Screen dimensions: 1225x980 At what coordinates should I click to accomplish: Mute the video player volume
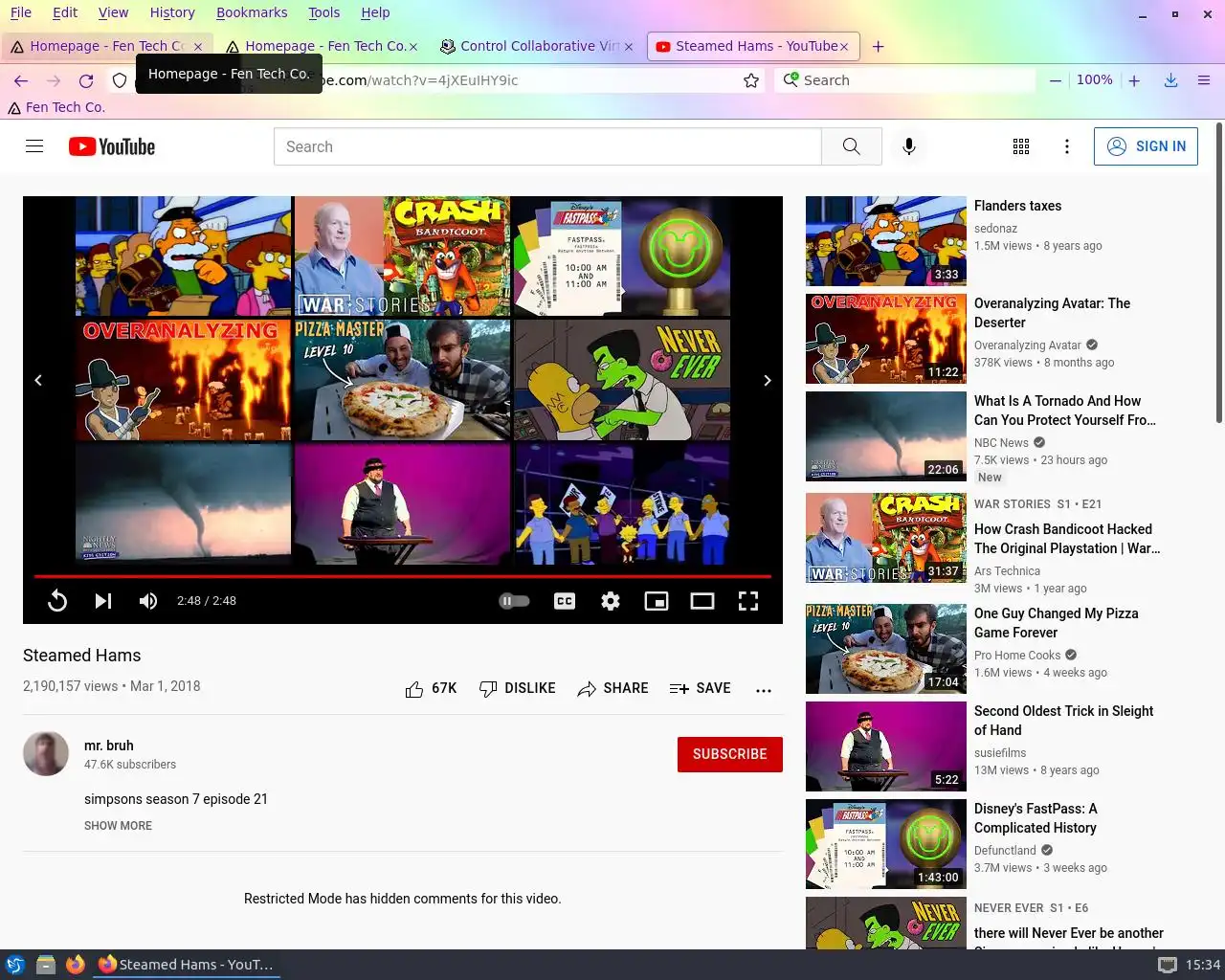pos(148,600)
